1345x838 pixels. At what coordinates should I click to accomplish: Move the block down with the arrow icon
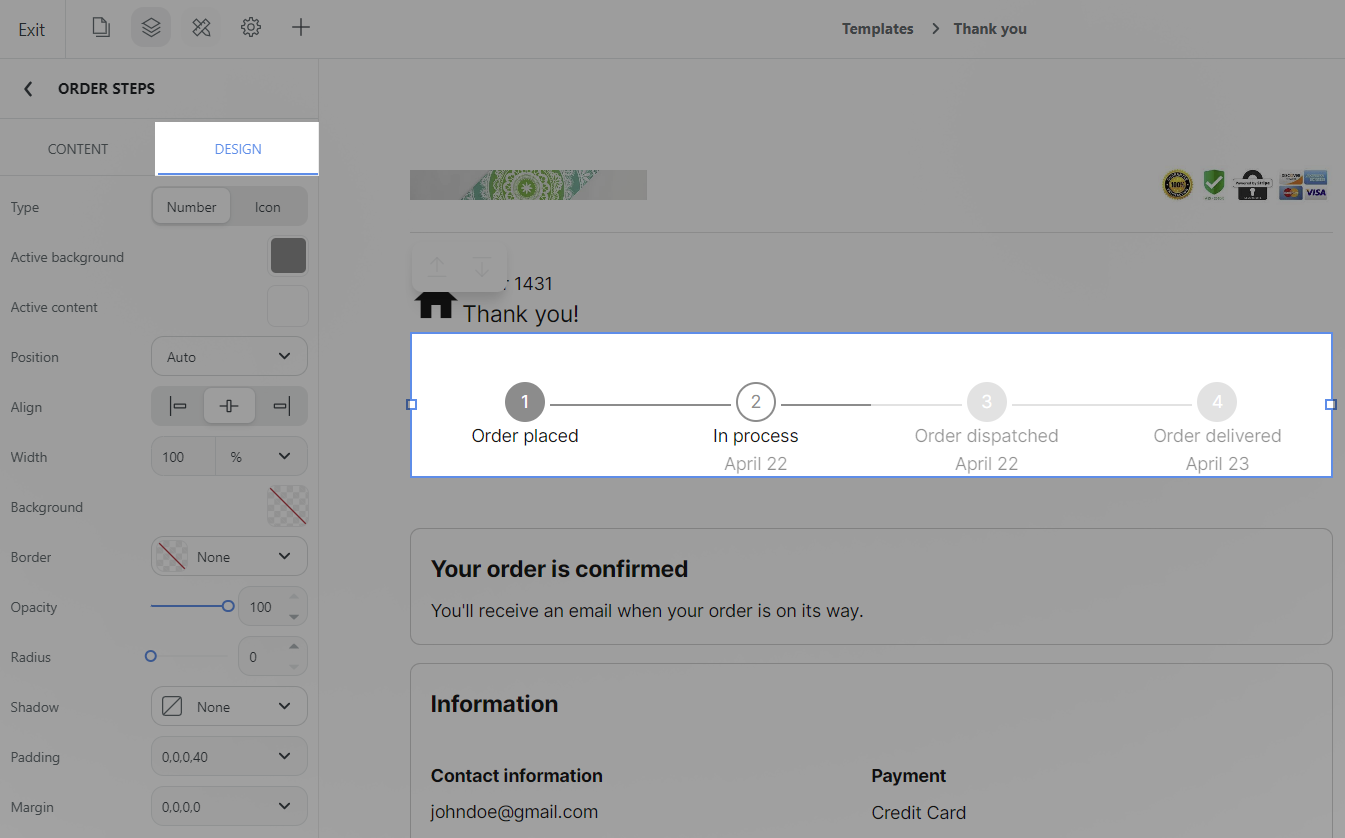point(482,267)
